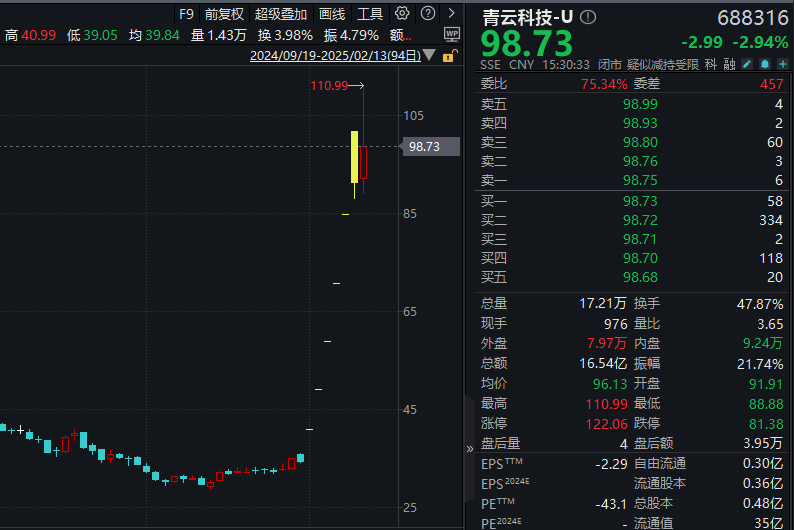Open the help question mark icon
The height and width of the screenshot is (530, 794).
coord(428,13)
